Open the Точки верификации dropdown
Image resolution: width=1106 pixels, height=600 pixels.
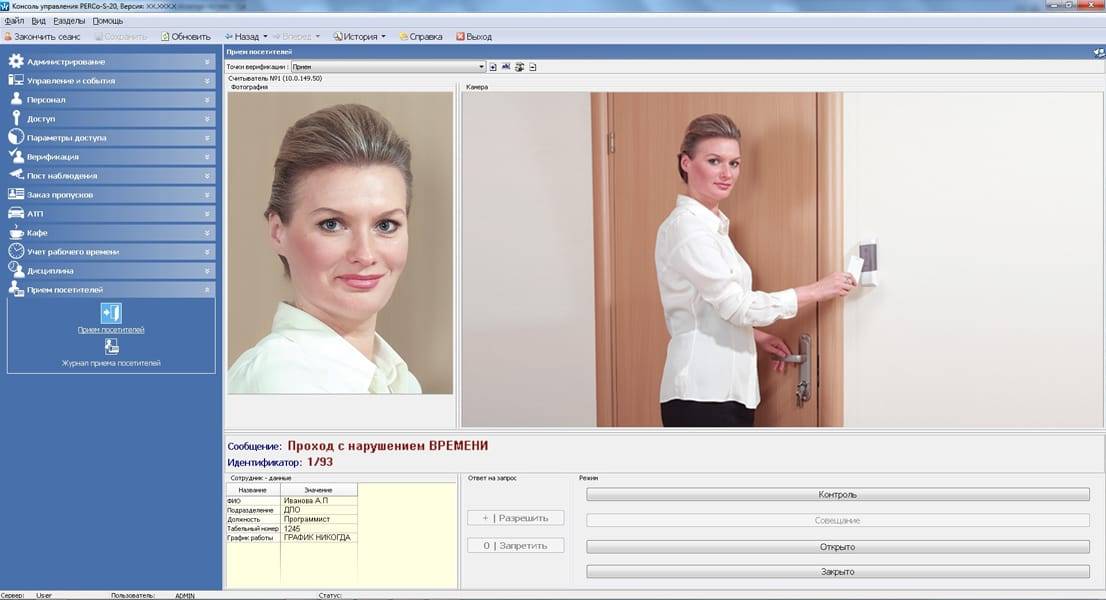[x=481, y=67]
